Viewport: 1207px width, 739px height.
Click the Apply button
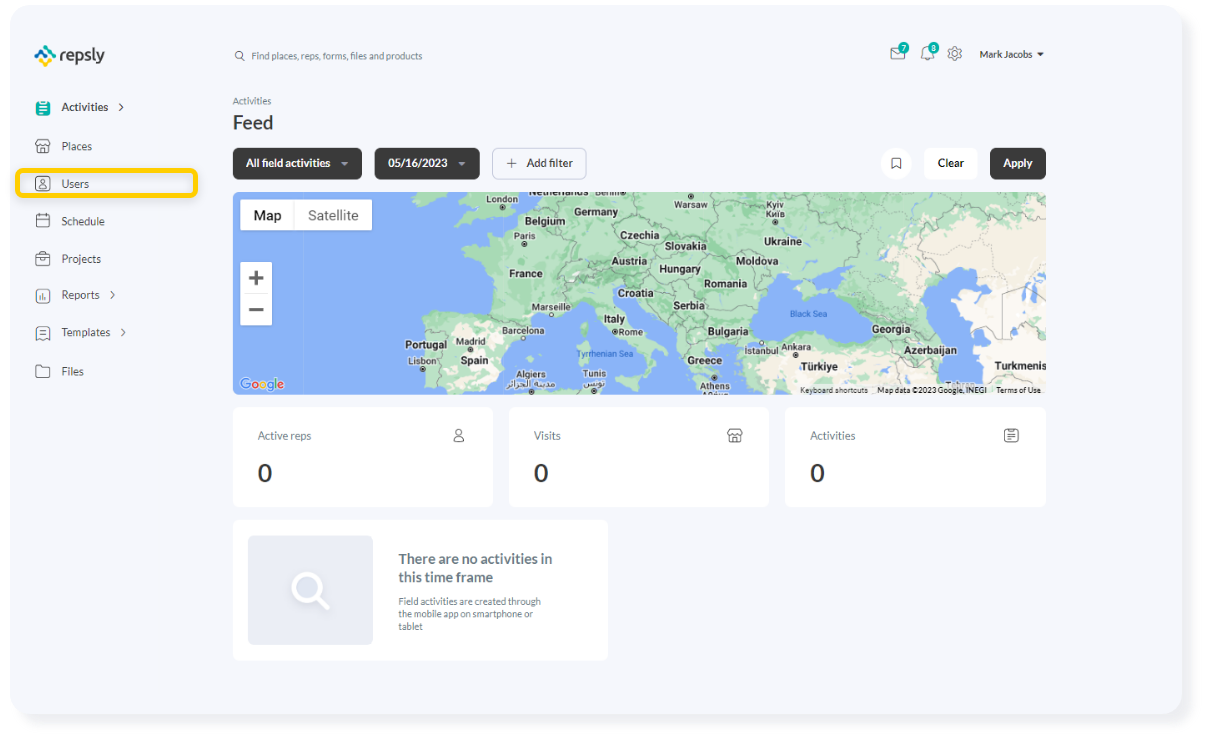tap(1018, 163)
